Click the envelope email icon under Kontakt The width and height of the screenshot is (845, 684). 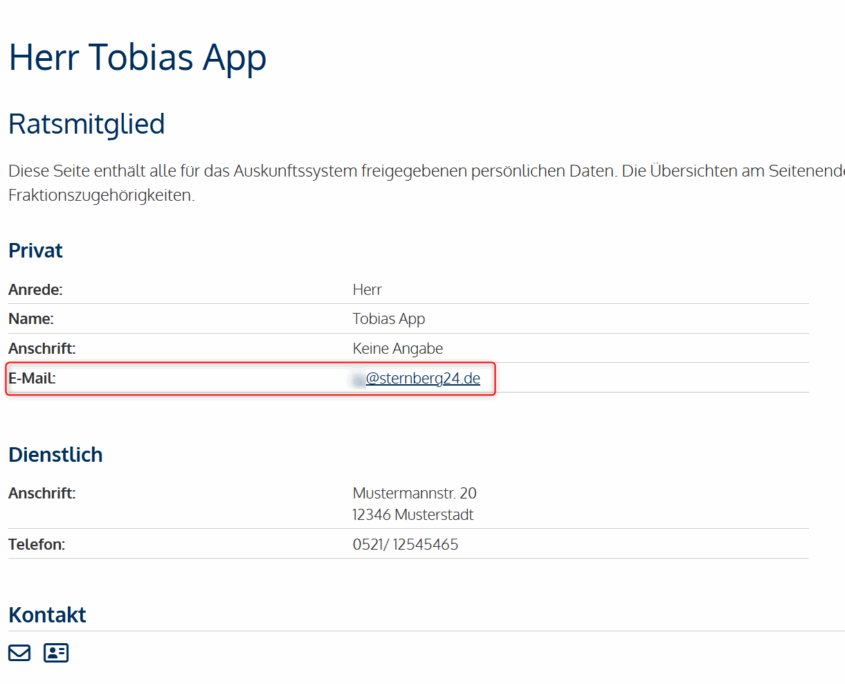click(19, 653)
